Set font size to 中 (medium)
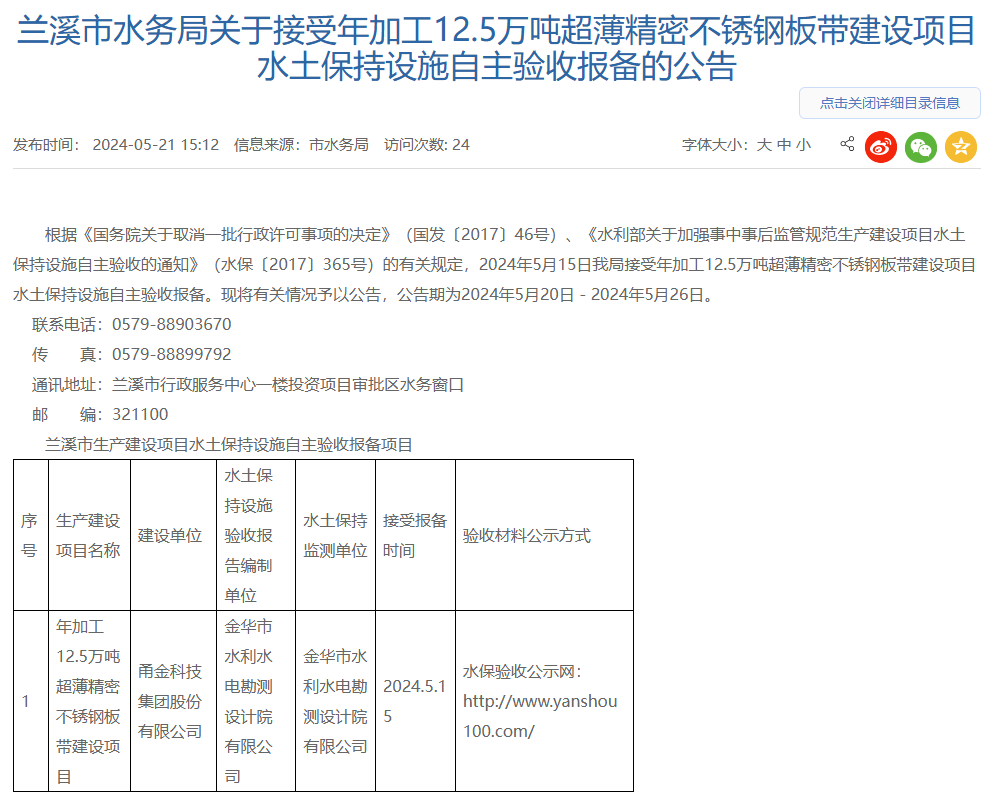The image size is (1001, 801). pos(784,145)
